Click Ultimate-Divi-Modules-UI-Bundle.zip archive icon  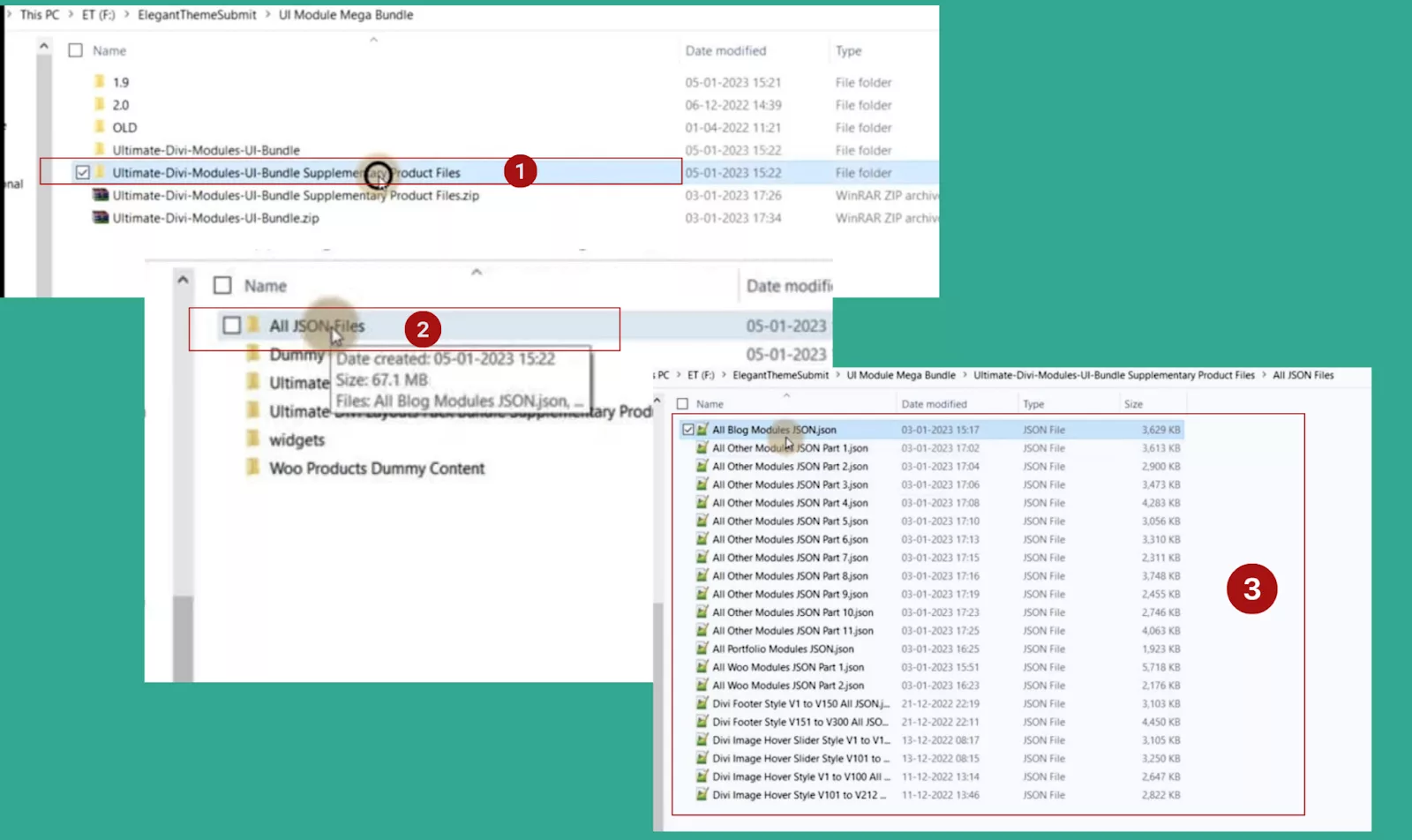pyautogui.click(x=101, y=218)
